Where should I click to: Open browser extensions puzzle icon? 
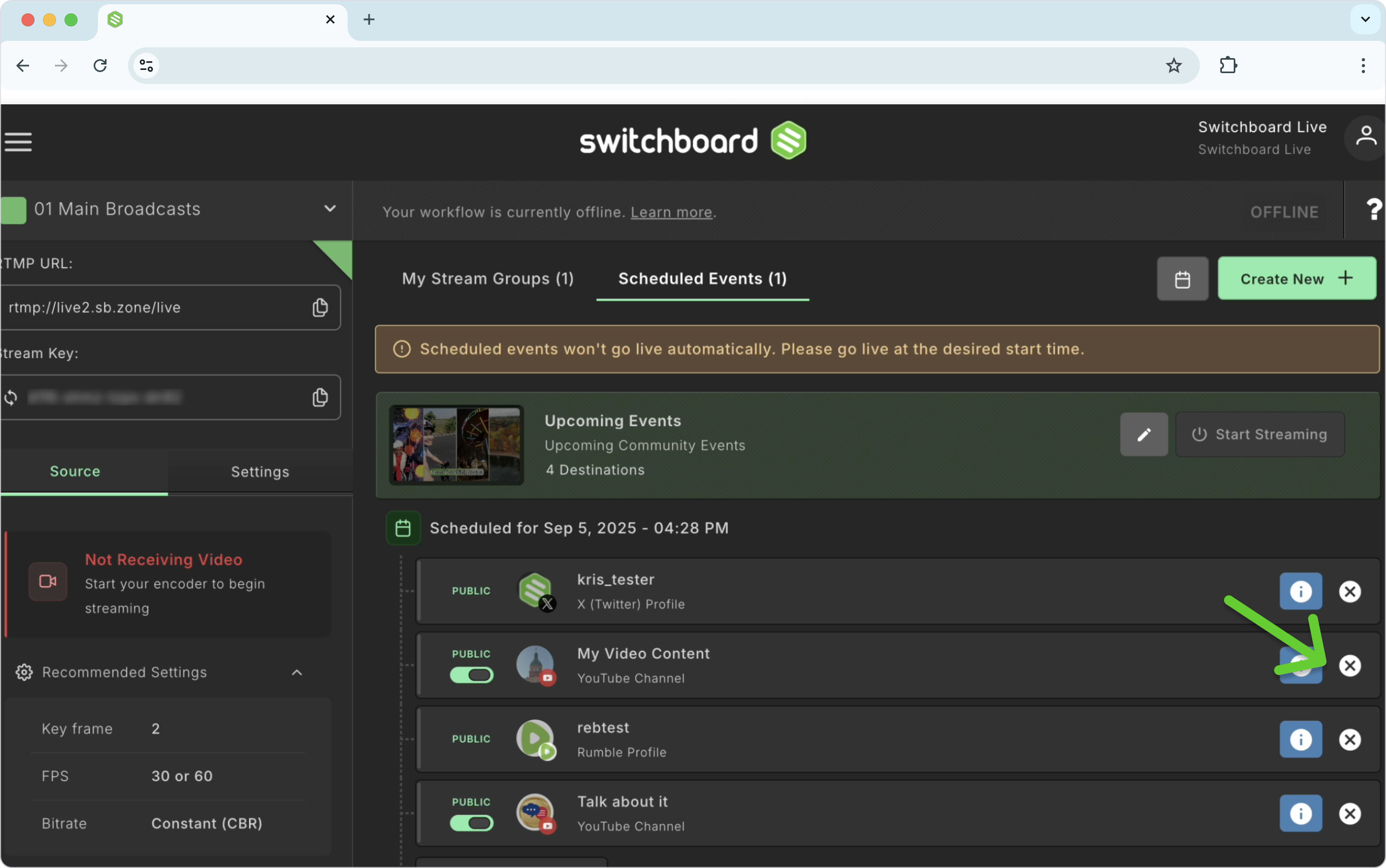[x=1228, y=66]
